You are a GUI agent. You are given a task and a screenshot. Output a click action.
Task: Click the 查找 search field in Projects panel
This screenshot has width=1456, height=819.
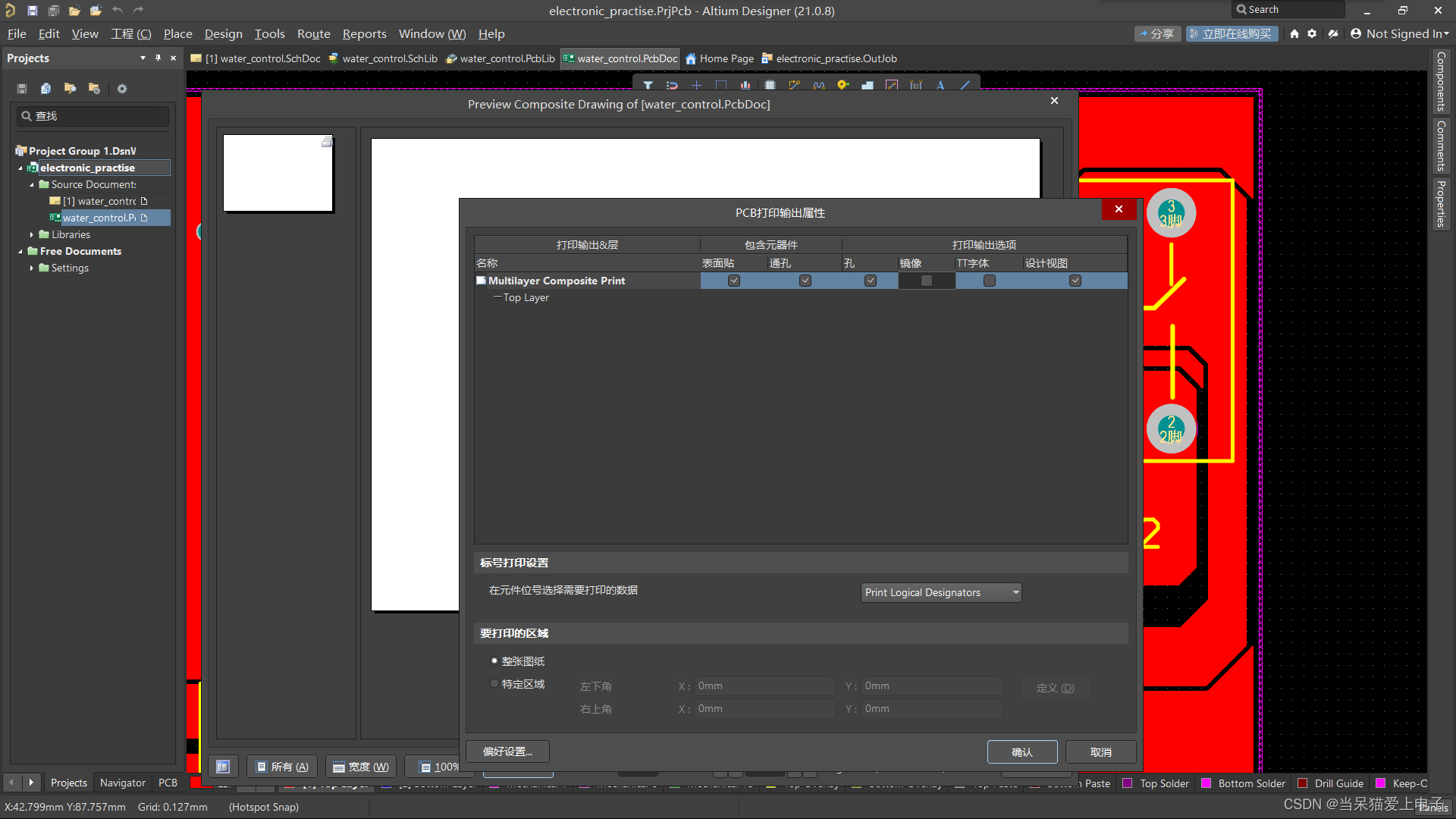pyautogui.click(x=93, y=116)
